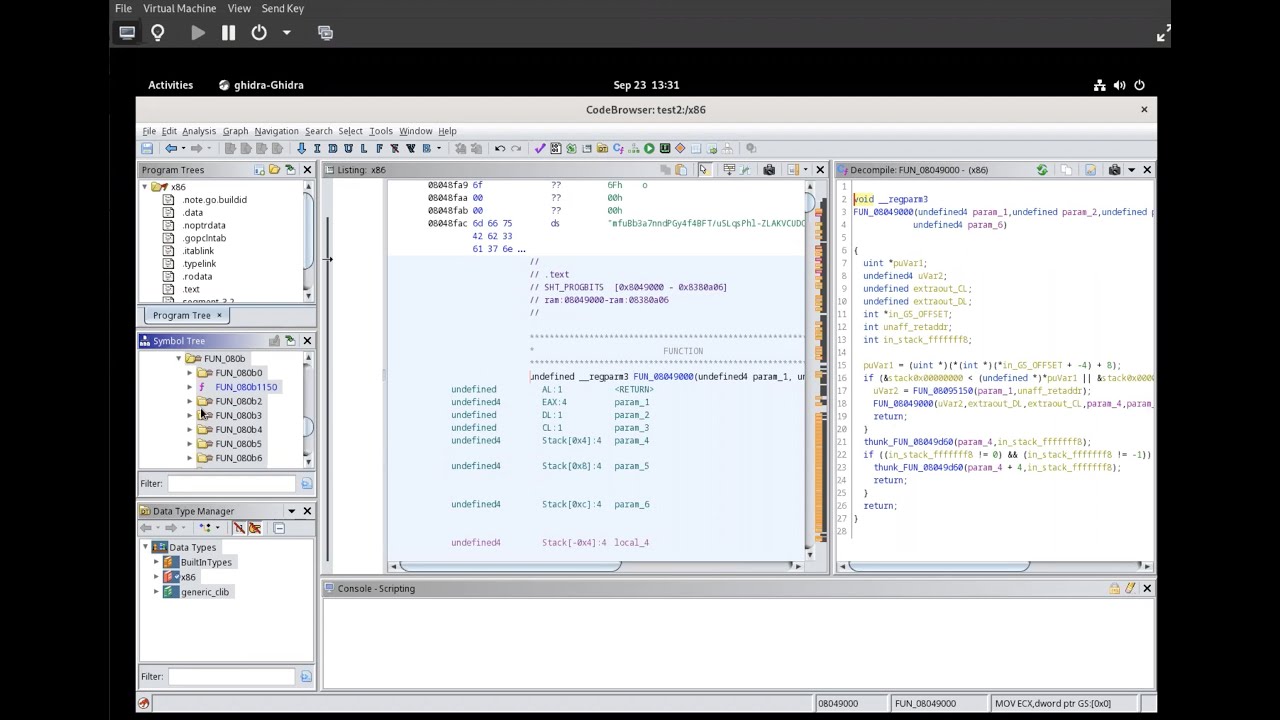This screenshot has width=1280, height=720.
Task: Open the back-navigation history dropdown arrow
Action: [x=184, y=149]
